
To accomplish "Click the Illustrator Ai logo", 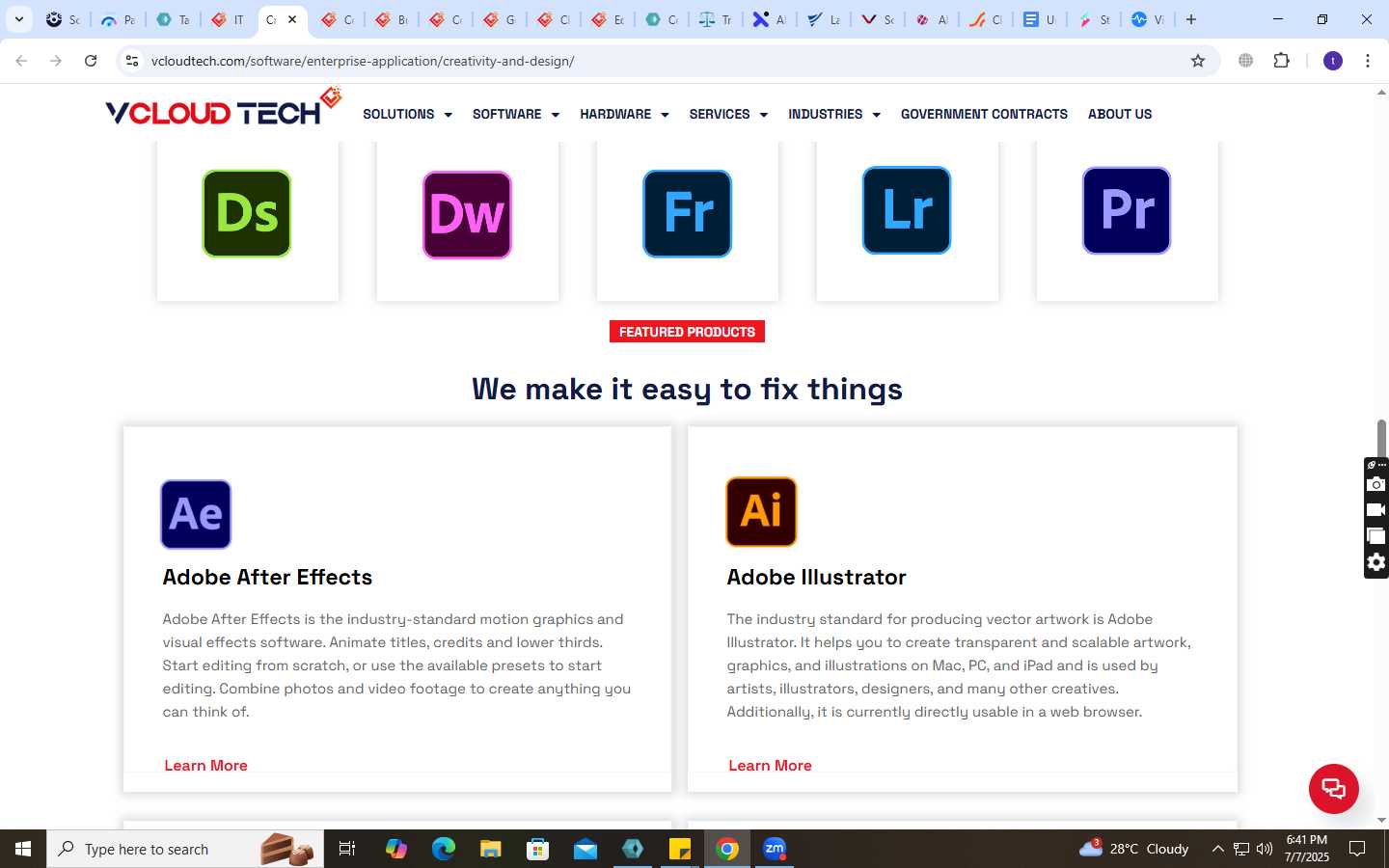I will [761, 511].
